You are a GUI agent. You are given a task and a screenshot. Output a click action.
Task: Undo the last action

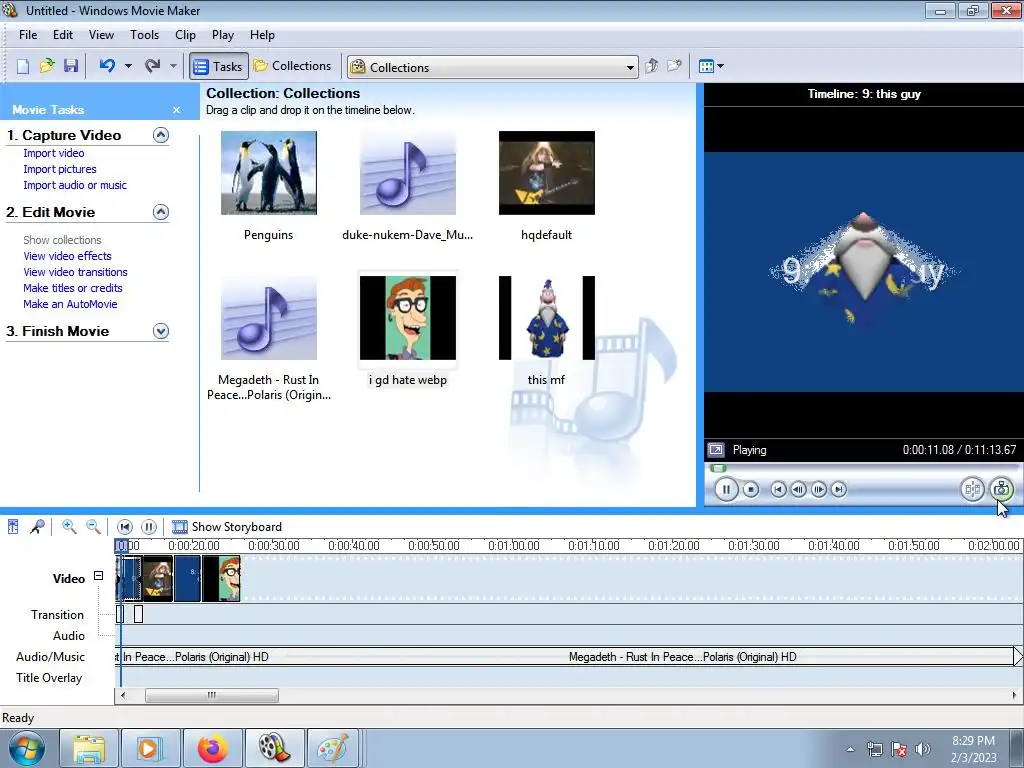pyautogui.click(x=108, y=66)
